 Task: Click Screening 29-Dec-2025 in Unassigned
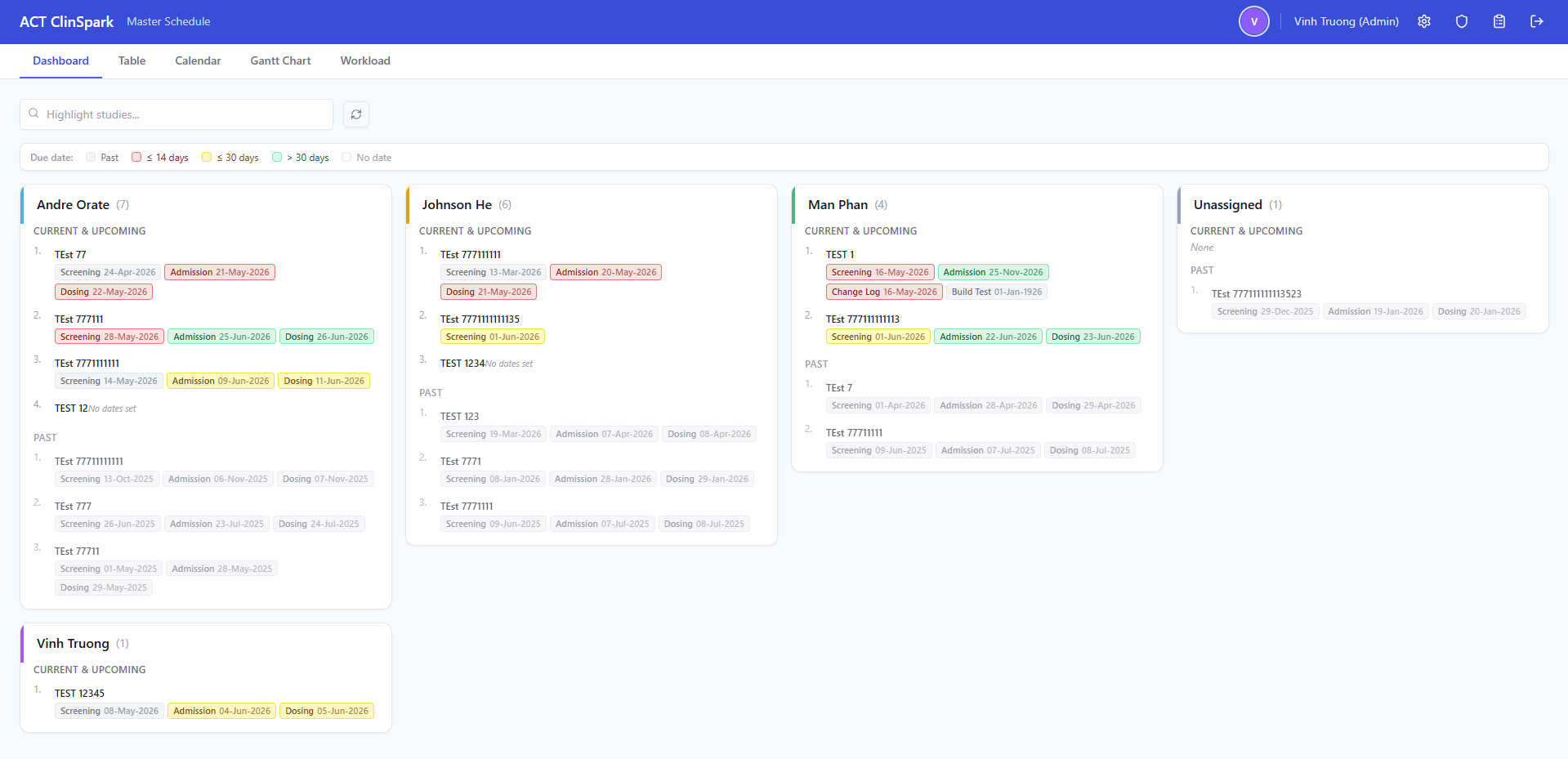pos(1265,311)
